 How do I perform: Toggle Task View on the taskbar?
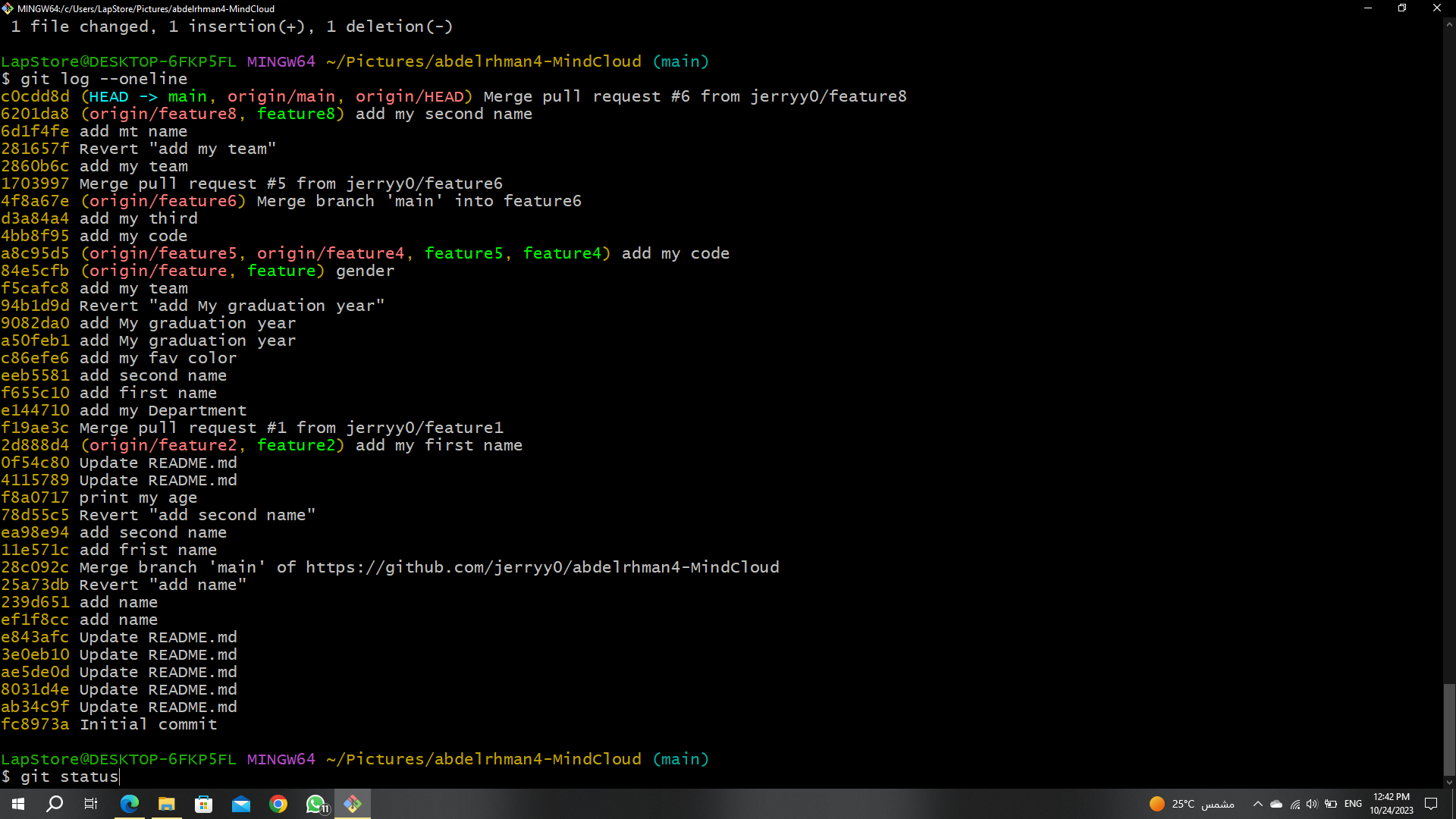[x=90, y=803]
